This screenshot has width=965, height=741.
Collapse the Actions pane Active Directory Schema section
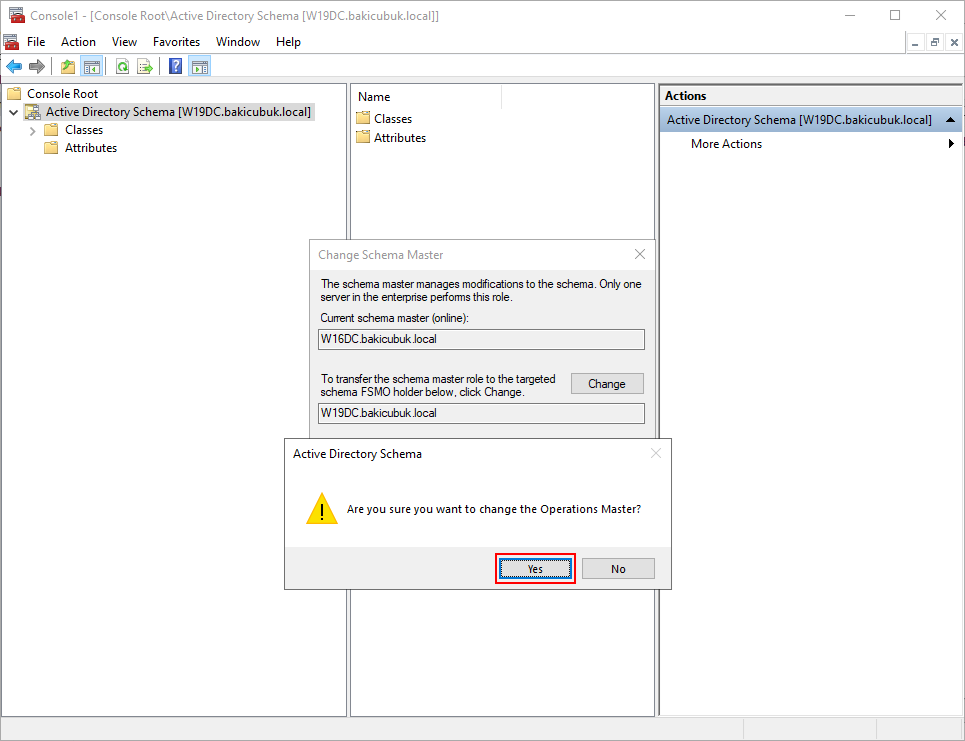pyautogui.click(x=950, y=119)
